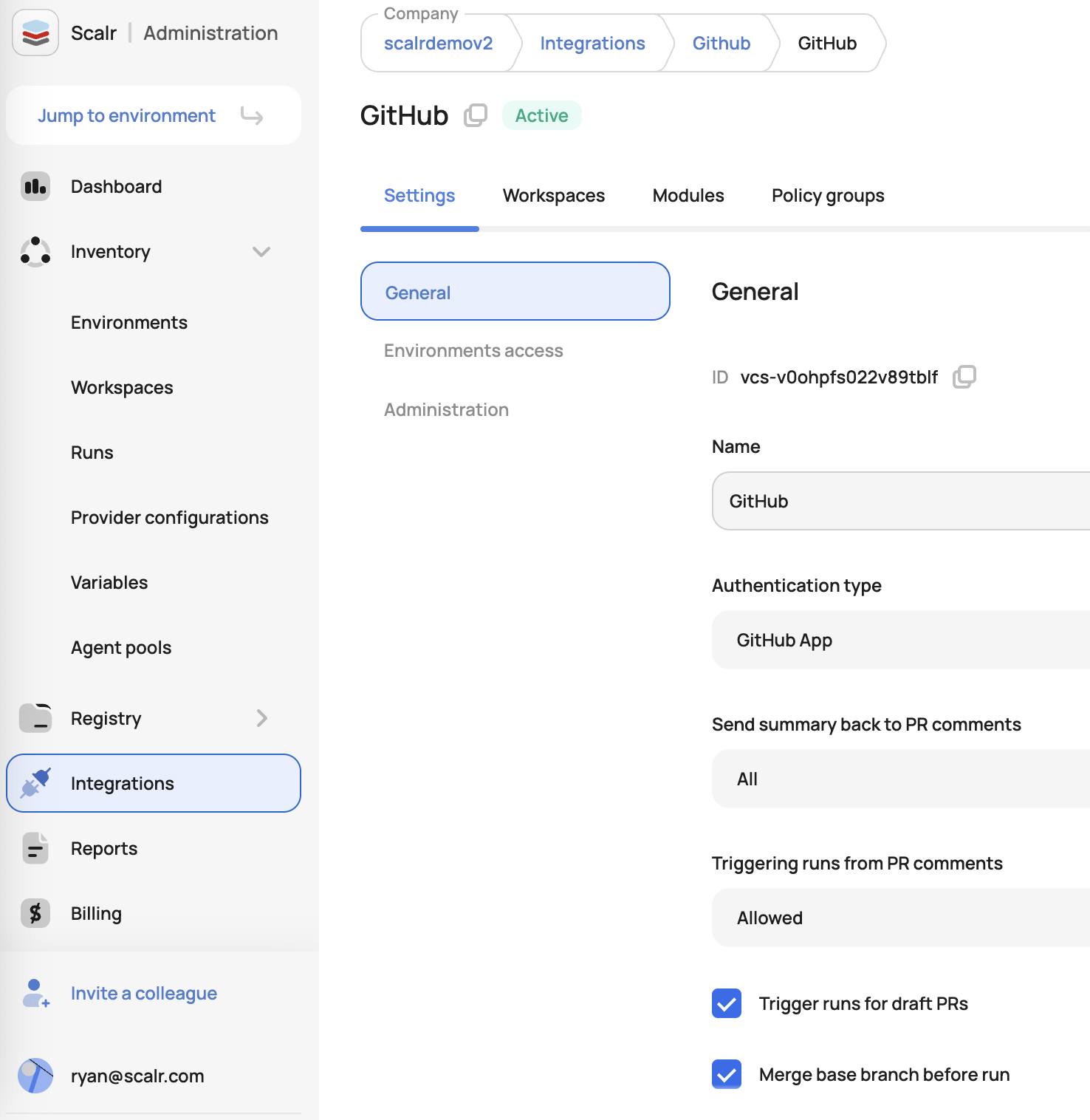
Task: Uncheck Merge base branch before run
Action: tap(727, 1074)
